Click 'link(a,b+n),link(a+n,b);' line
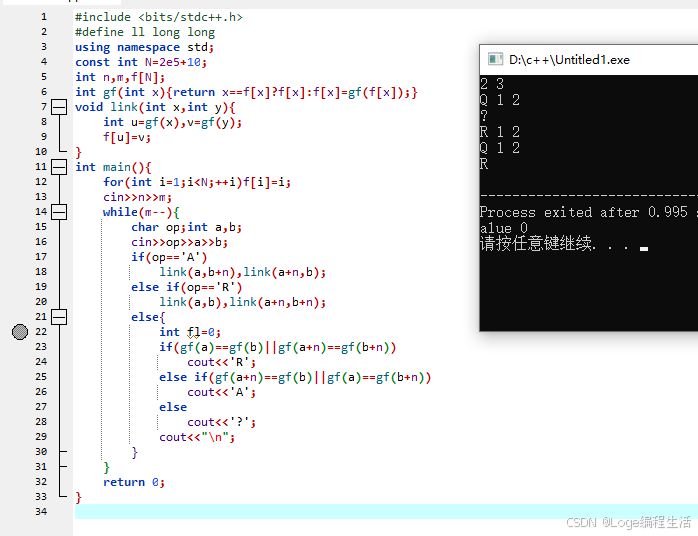The image size is (698, 536). pos(243,272)
